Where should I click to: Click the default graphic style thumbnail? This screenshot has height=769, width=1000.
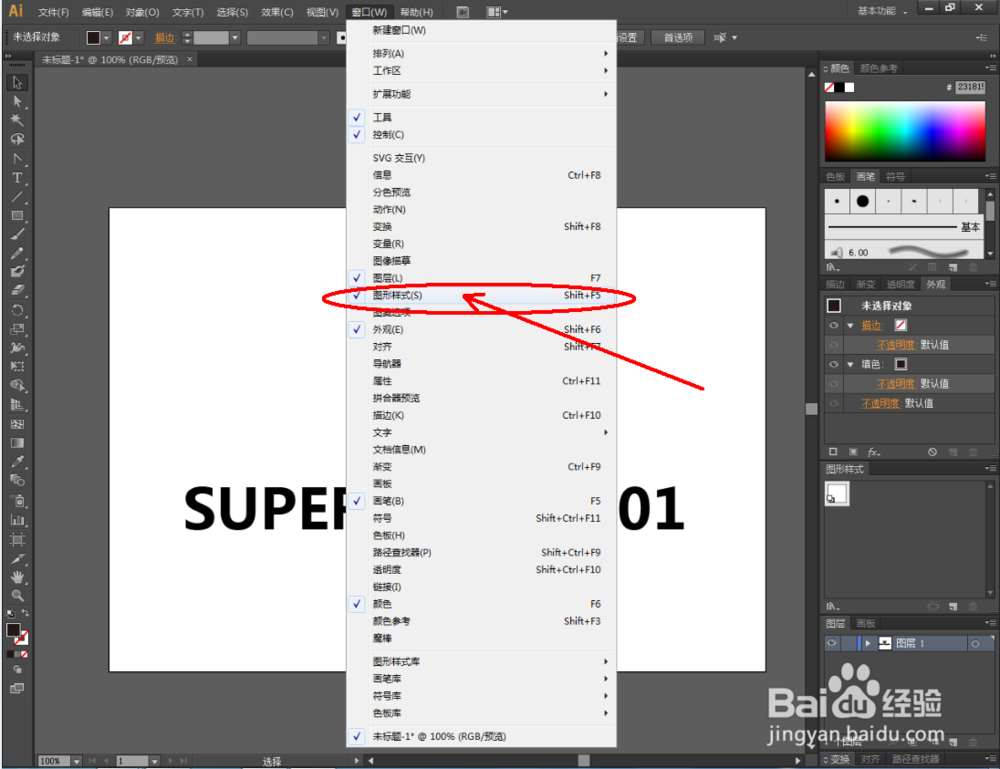click(837, 494)
